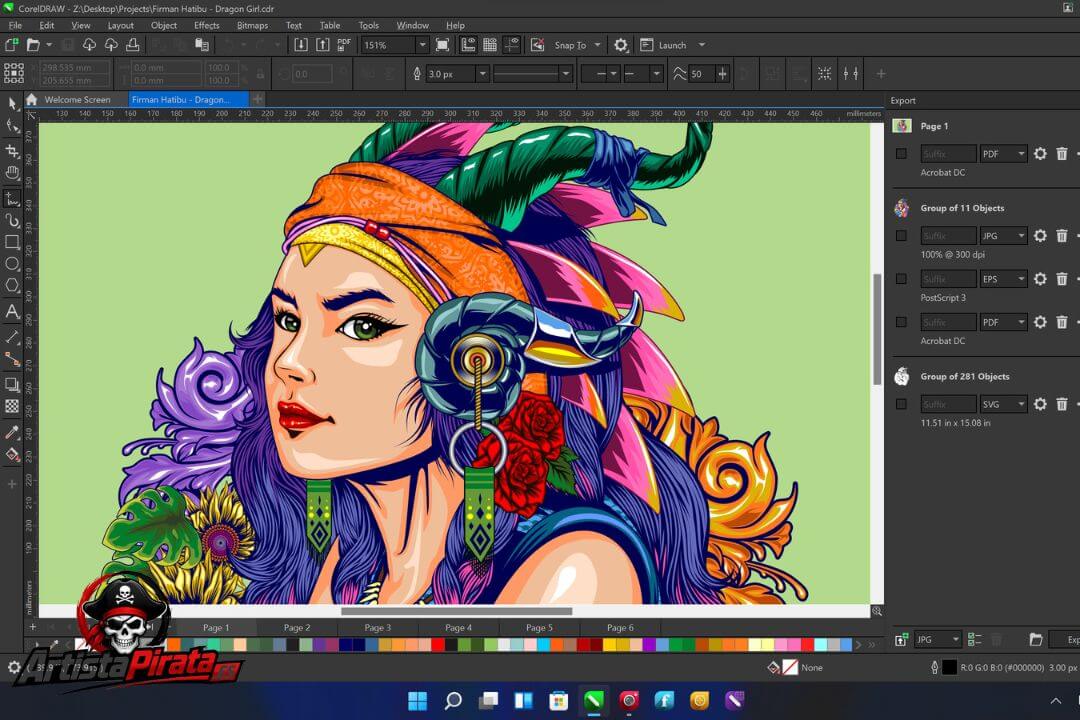Click the red palette color swatch

(437, 645)
